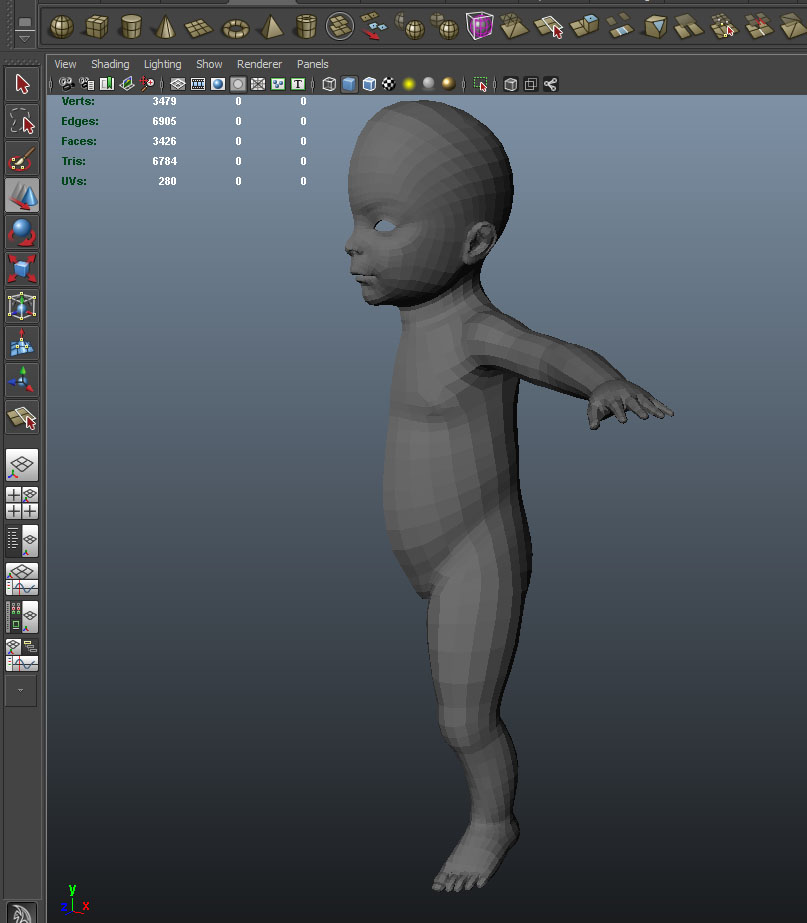807x923 pixels.
Task: Open the Hypershade/Persp layout
Action: click(x=22, y=617)
